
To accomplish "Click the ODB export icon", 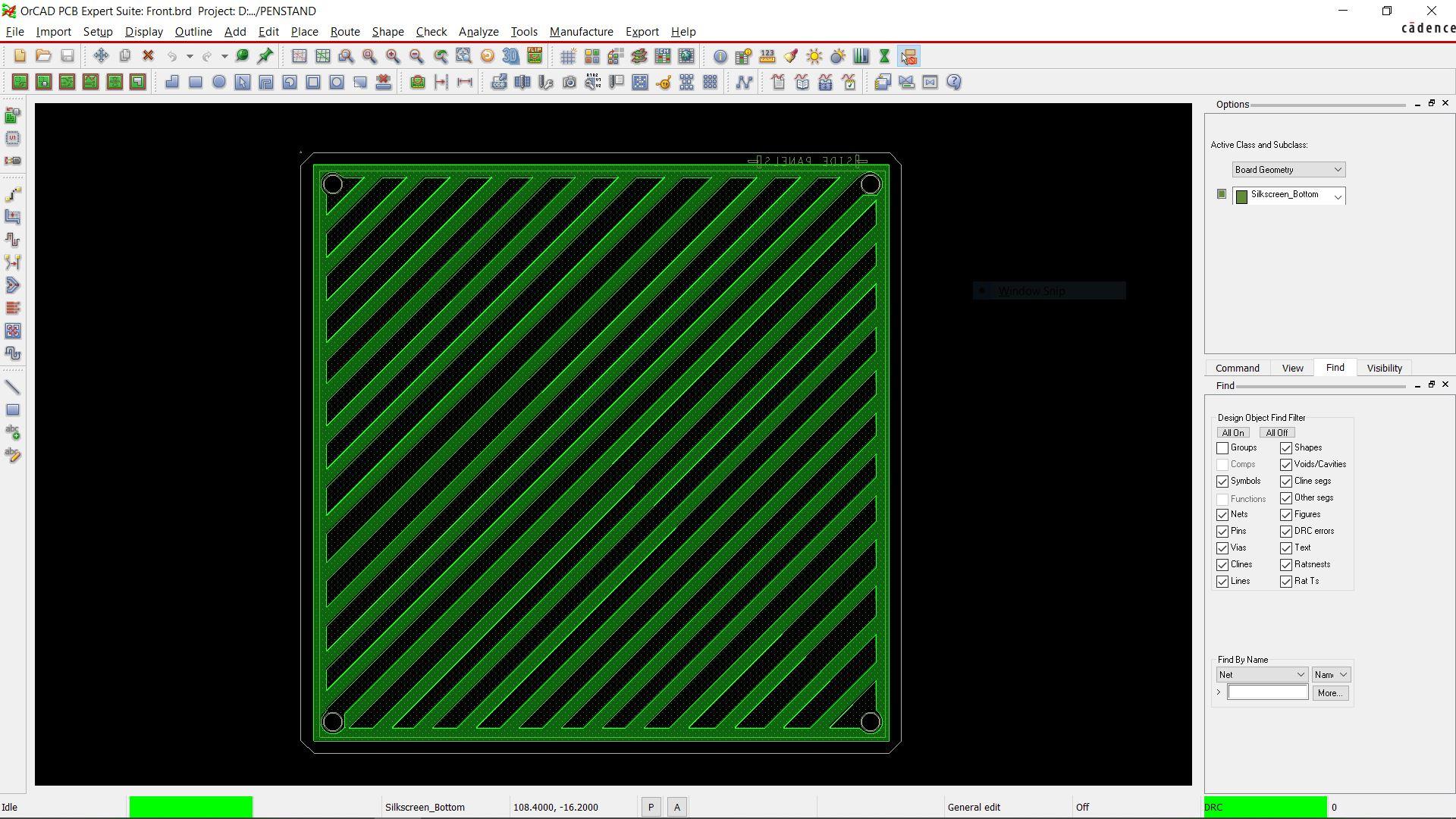I will (x=499, y=82).
